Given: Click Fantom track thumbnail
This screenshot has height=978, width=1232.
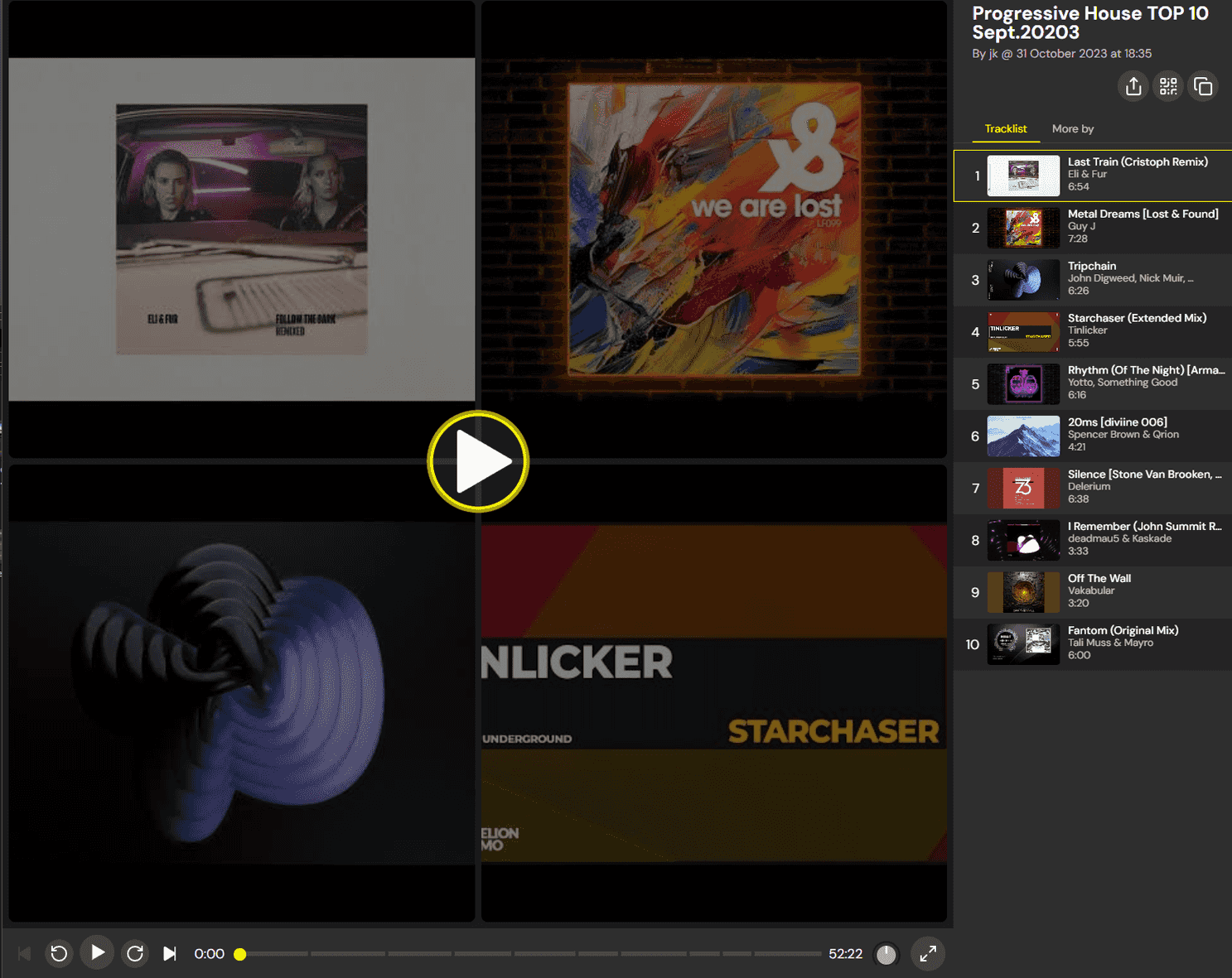Looking at the screenshot, I should click(1023, 645).
